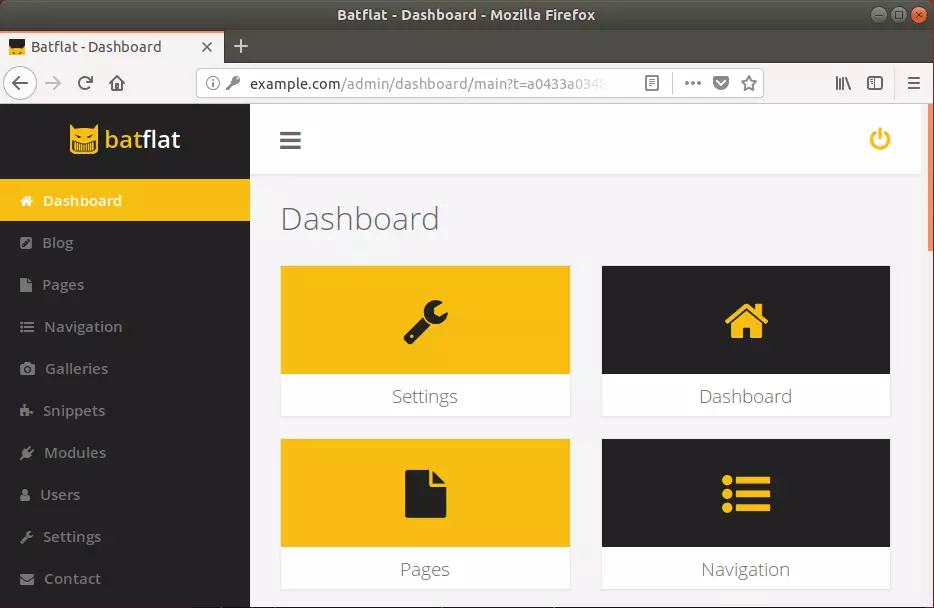
Task: Log out using the yellow power icon
Action: (879, 139)
